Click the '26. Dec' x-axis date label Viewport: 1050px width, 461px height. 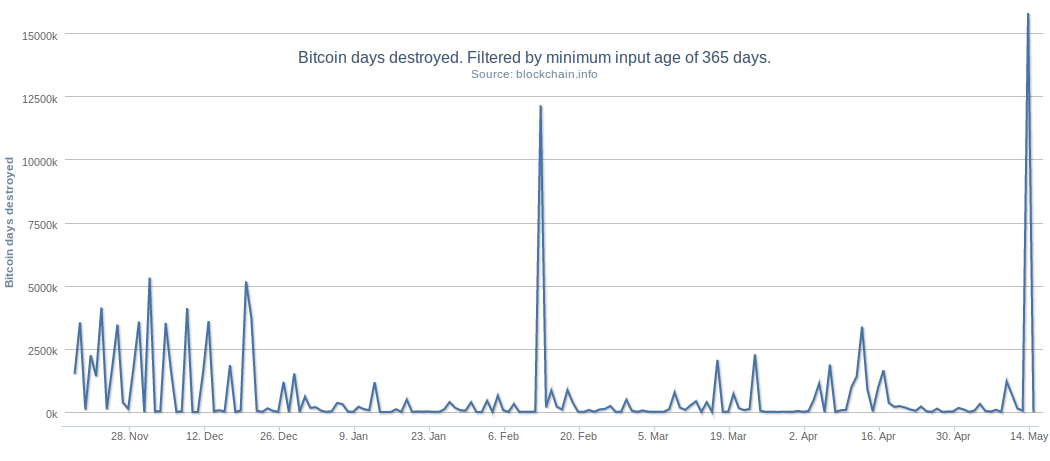tap(280, 437)
